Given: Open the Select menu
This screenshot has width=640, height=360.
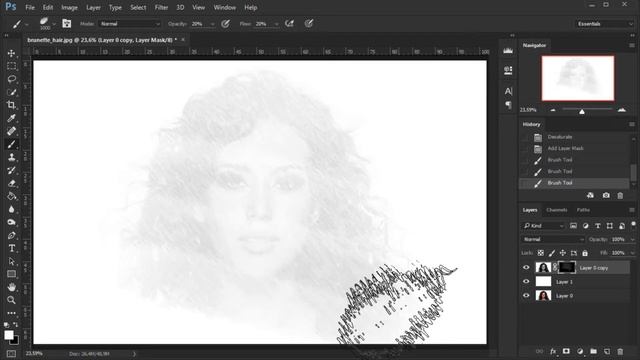Looking at the screenshot, I should (138, 7).
